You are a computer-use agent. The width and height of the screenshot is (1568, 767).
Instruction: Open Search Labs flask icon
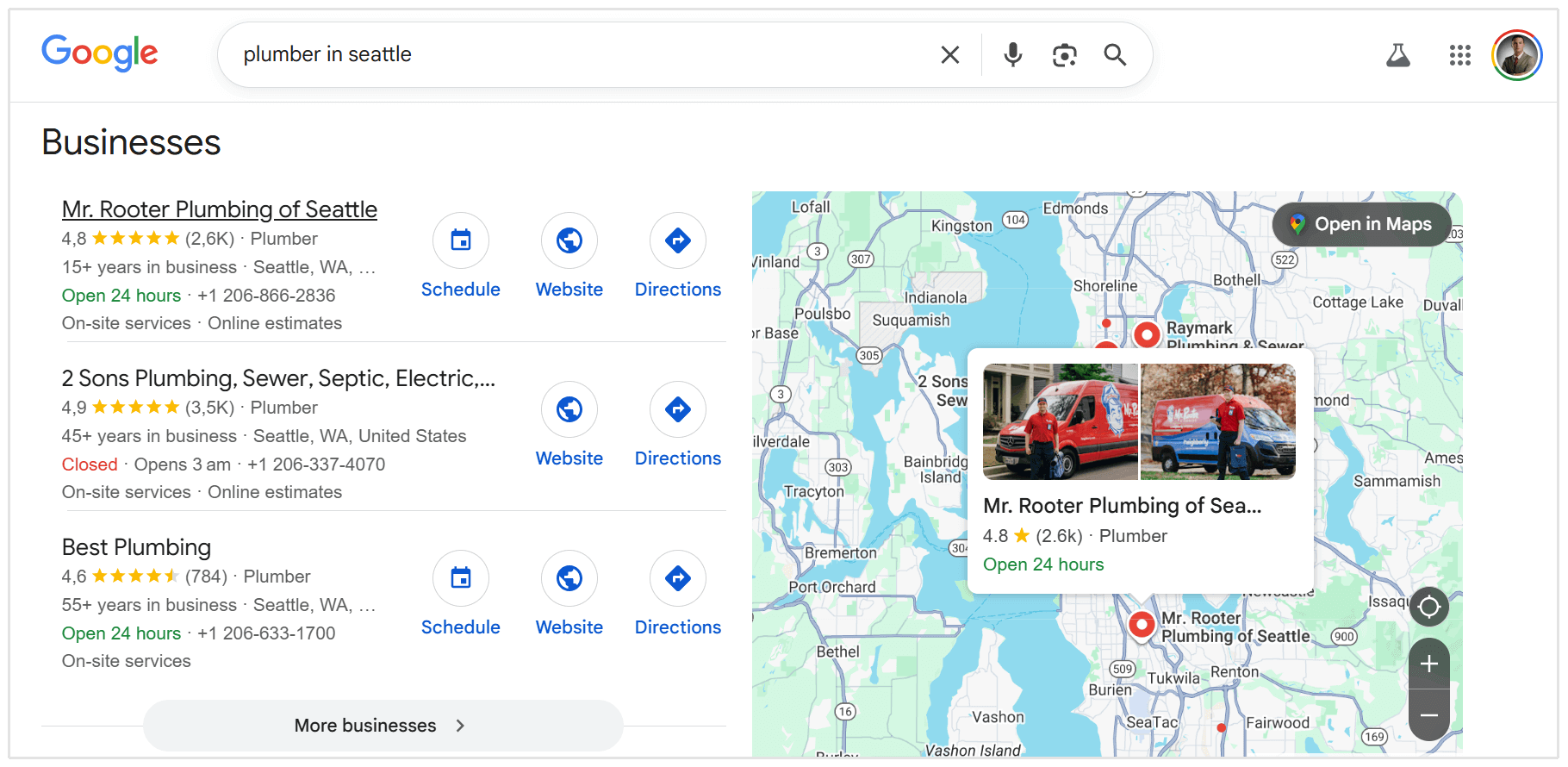tap(1397, 56)
